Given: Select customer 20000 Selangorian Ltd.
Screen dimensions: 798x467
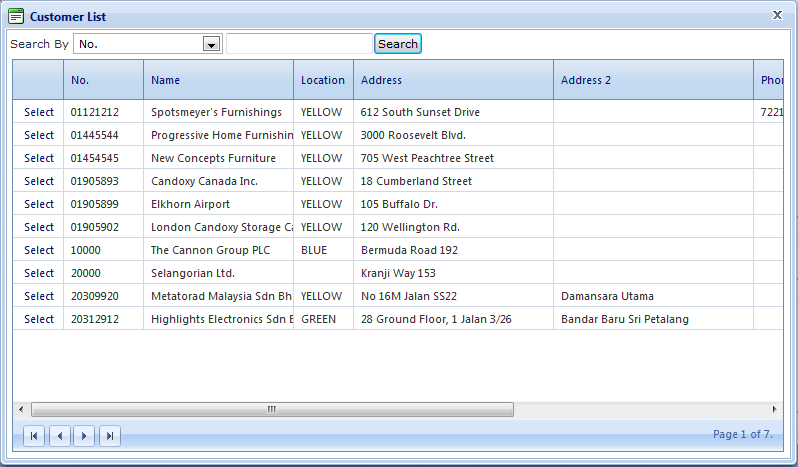Looking at the screenshot, I should coord(39,273).
